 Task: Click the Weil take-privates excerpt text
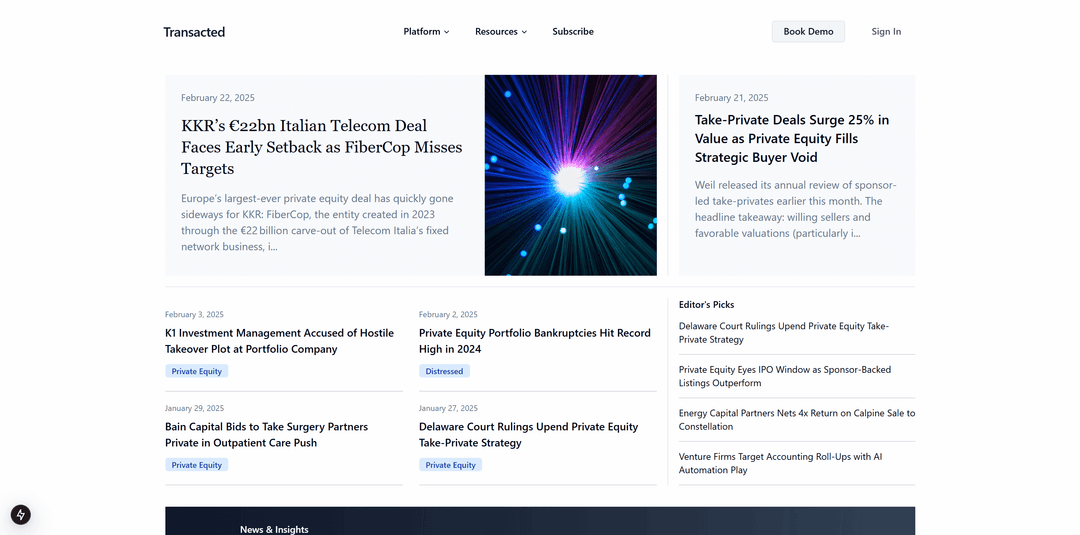pos(796,209)
